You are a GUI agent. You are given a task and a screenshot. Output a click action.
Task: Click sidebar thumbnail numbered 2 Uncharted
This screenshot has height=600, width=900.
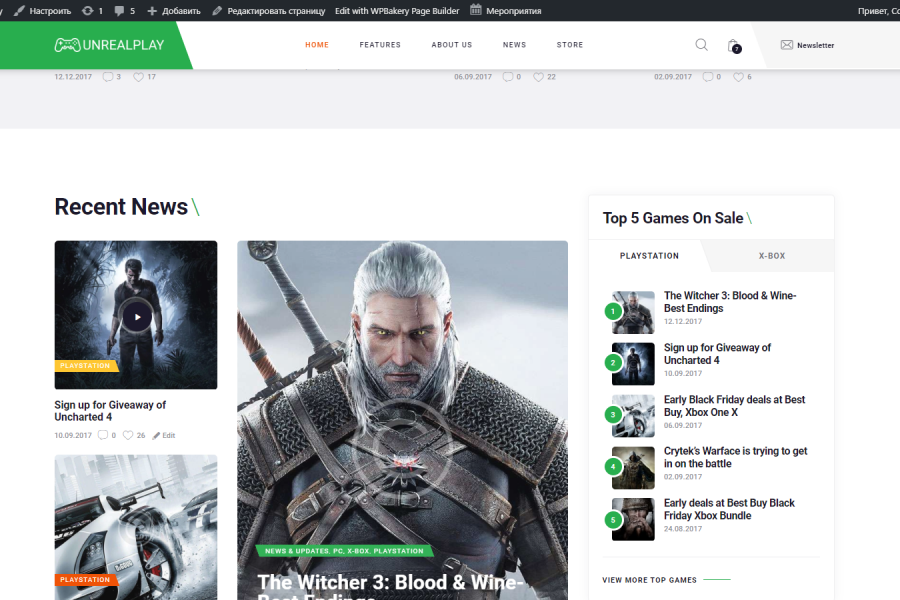633,364
